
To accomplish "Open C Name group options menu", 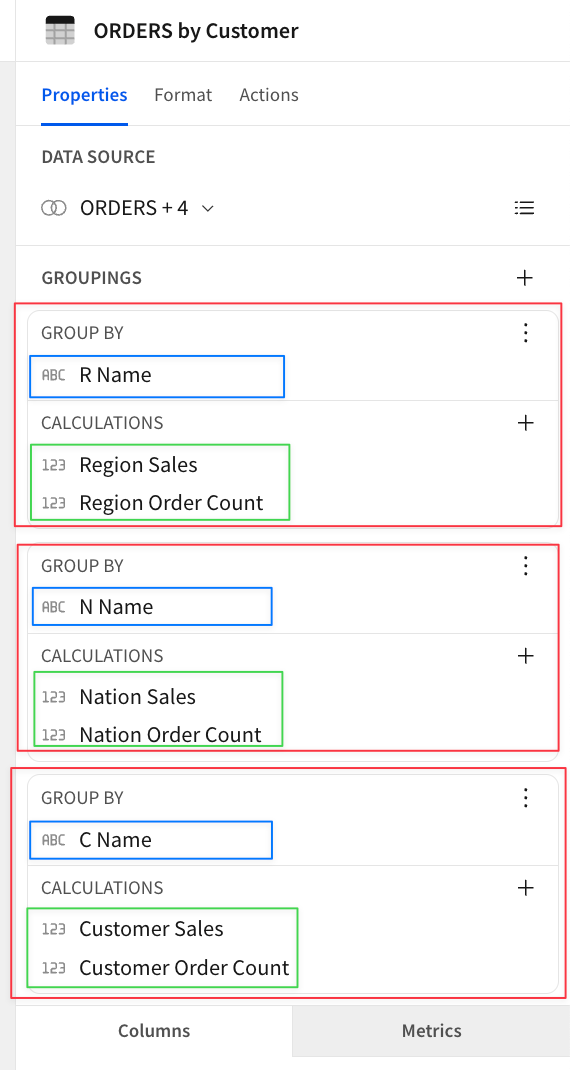I will pos(525,798).
